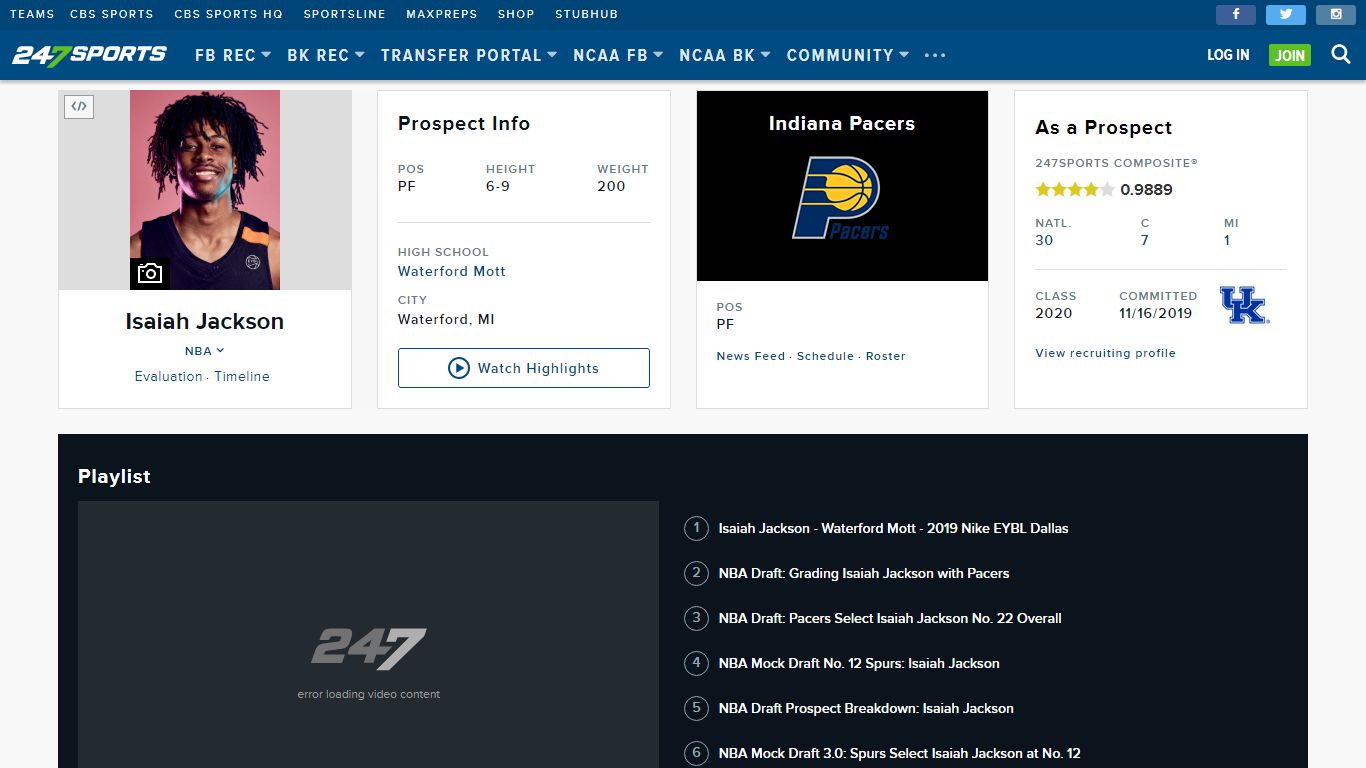
Task: Expand the TRANSFER PORTAL dropdown
Action: [469, 55]
